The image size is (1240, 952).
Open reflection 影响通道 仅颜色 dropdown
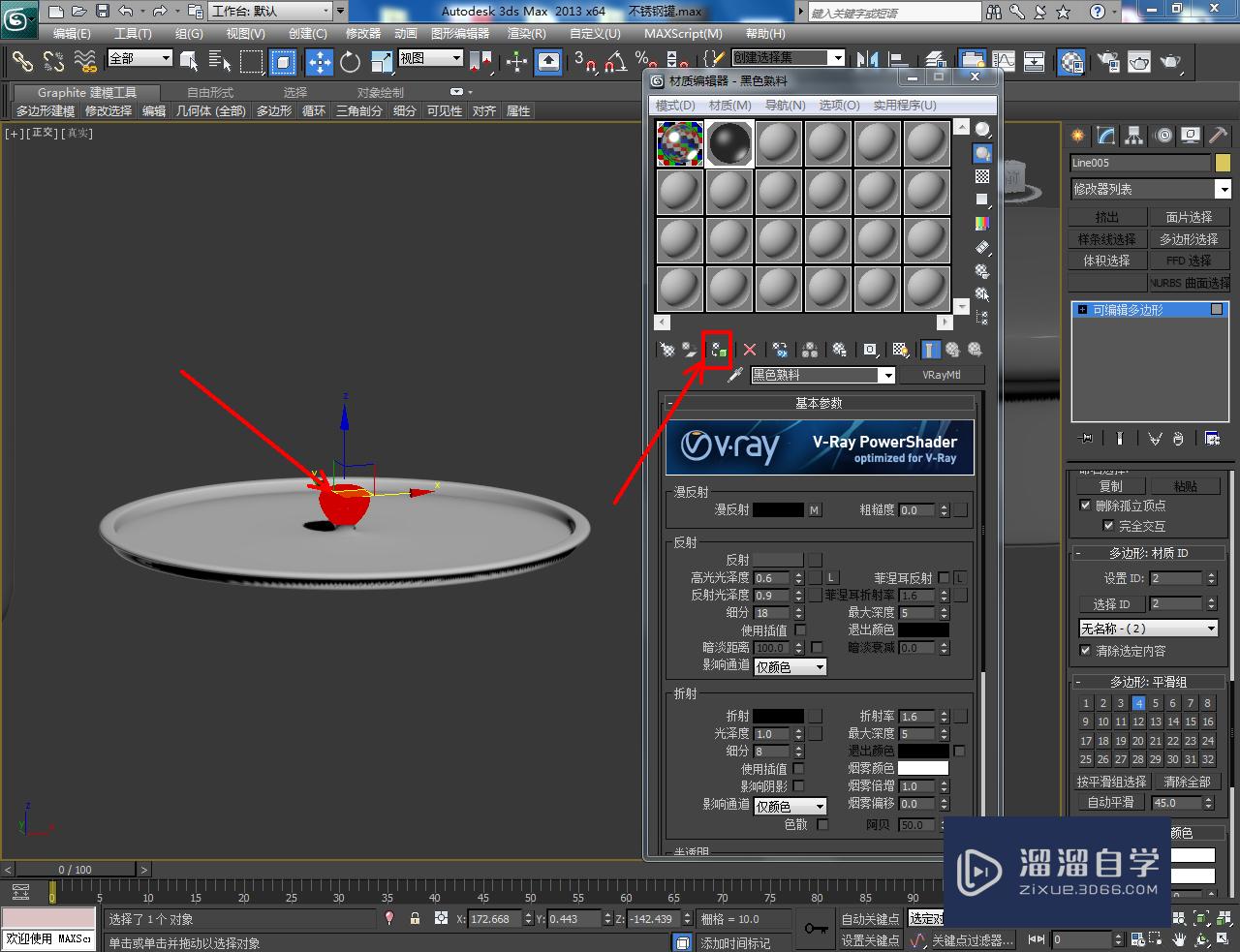point(790,666)
